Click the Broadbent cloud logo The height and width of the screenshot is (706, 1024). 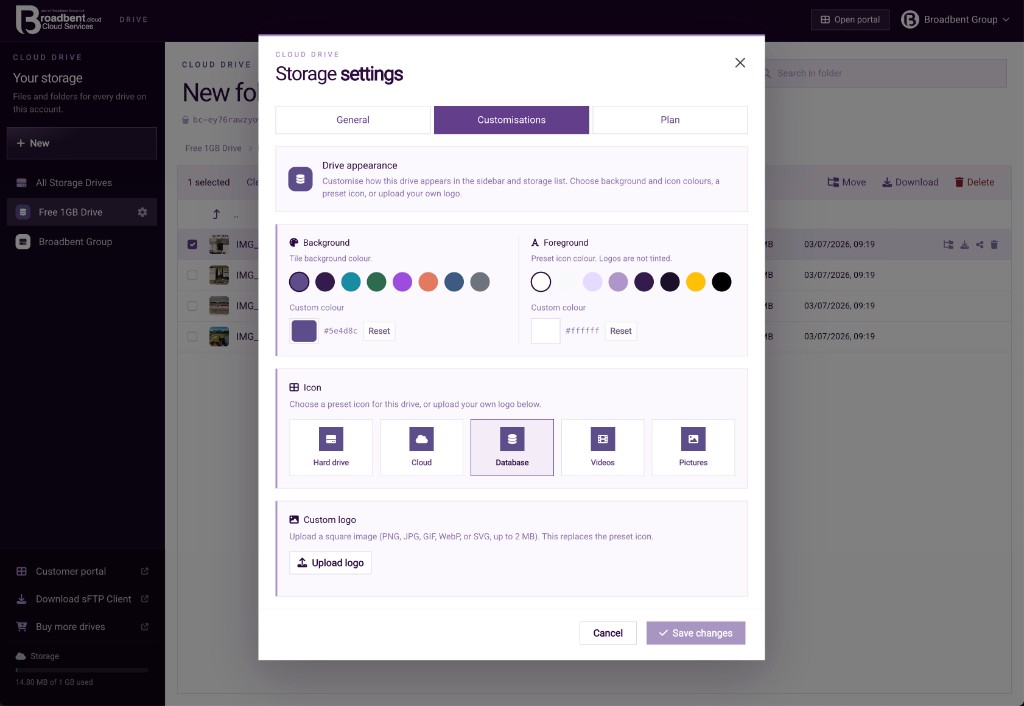pyautogui.click(x=59, y=20)
